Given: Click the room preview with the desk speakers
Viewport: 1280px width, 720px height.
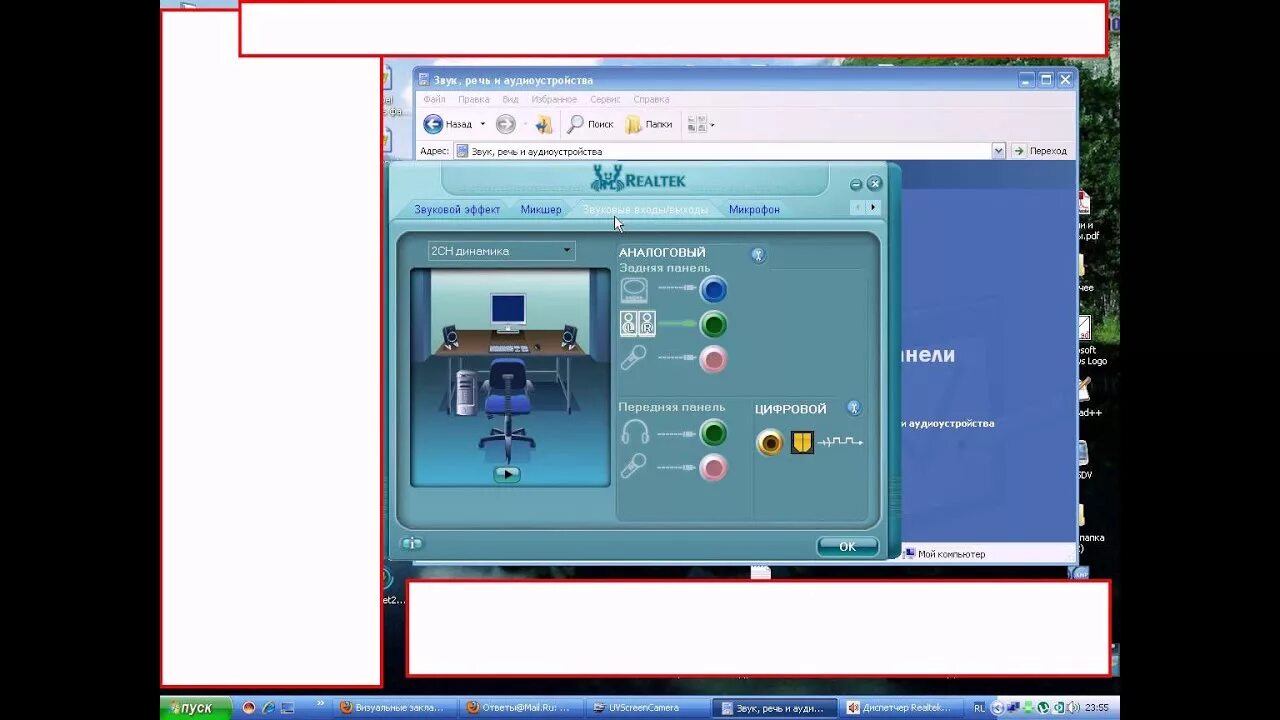Looking at the screenshot, I should 510,378.
